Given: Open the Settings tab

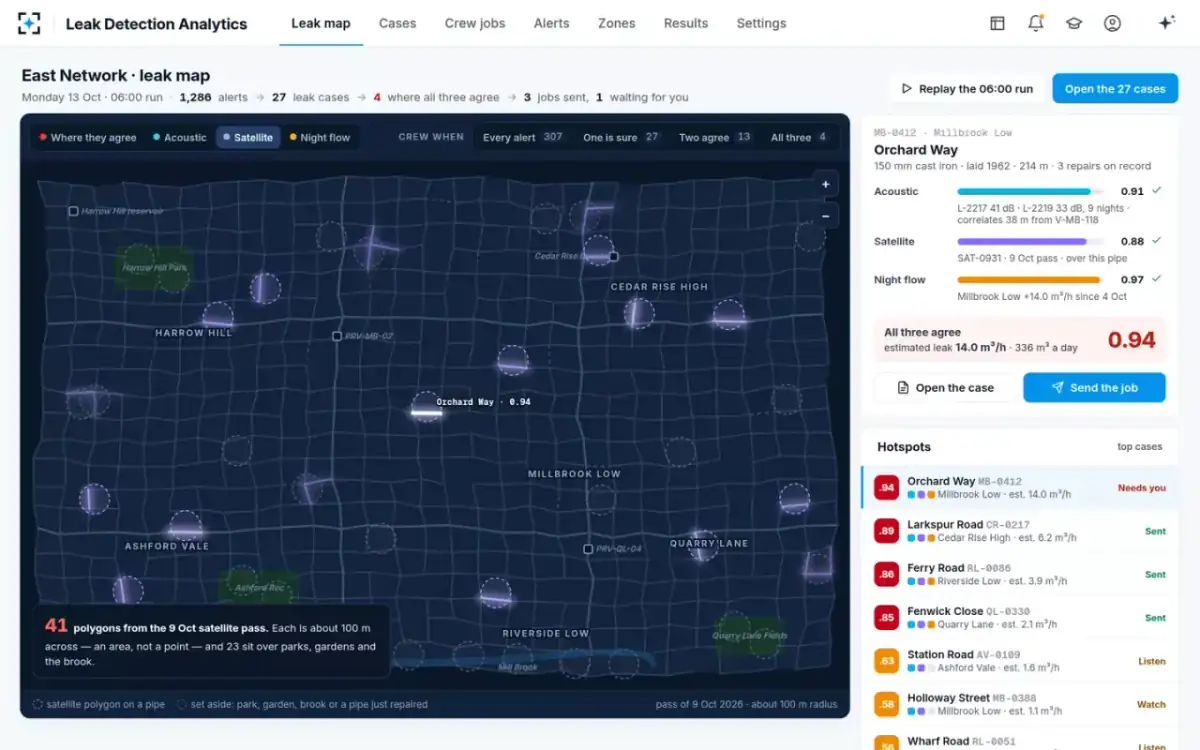Looking at the screenshot, I should point(761,23).
